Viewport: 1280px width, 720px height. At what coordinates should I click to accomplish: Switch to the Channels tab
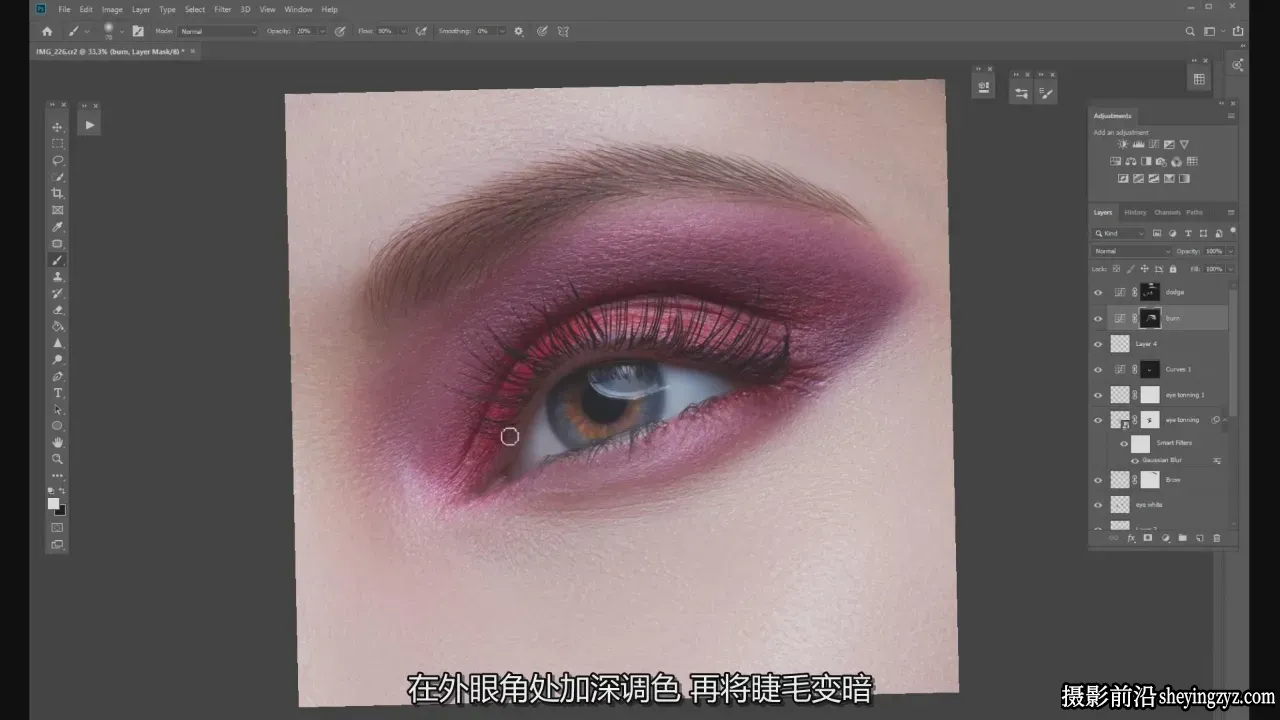pyautogui.click(x=1167, y=212)
